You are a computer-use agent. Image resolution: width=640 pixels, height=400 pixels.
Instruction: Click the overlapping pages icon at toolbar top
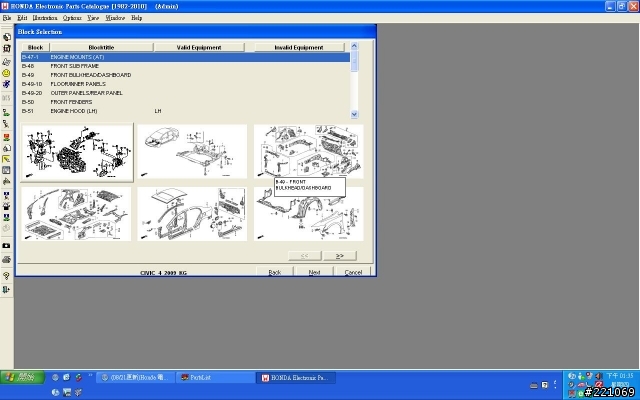click(x=6, y=37)
